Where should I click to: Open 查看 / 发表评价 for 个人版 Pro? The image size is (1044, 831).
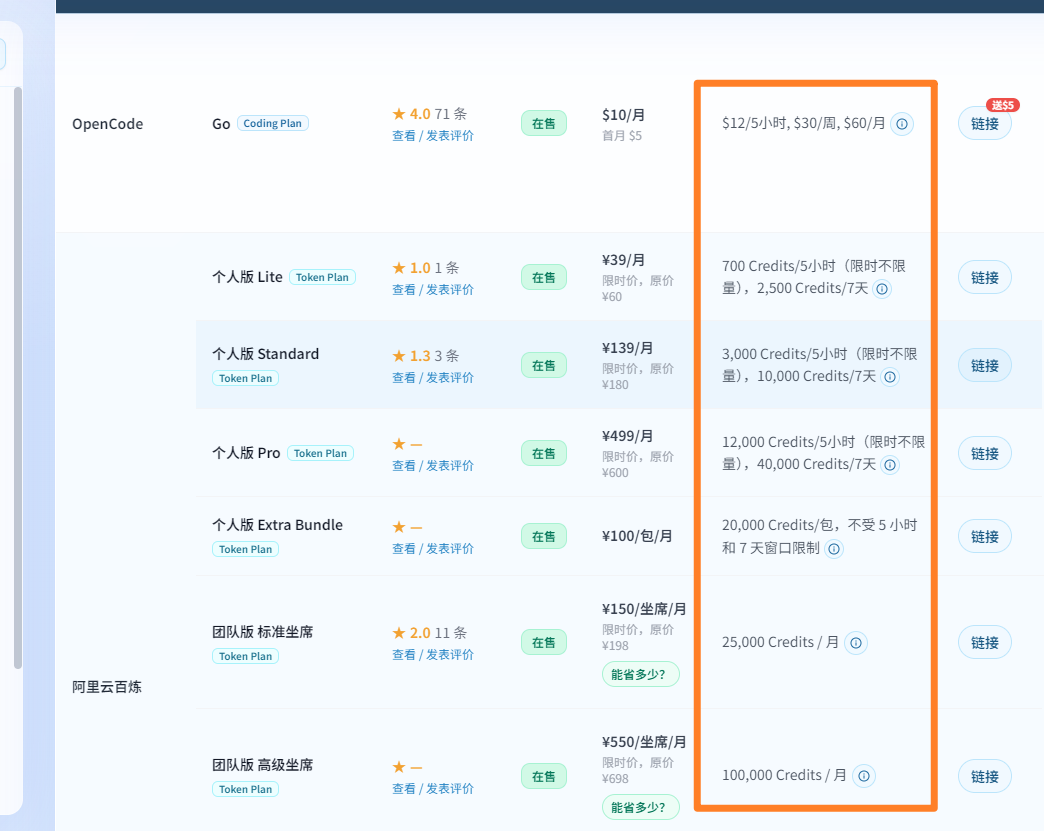[x=433, y=465]
